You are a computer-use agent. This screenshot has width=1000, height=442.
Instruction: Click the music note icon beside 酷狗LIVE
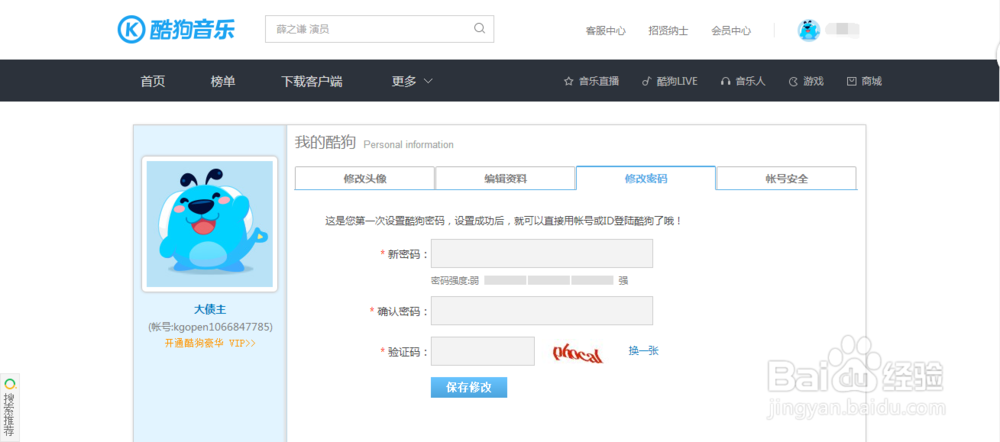646,82
